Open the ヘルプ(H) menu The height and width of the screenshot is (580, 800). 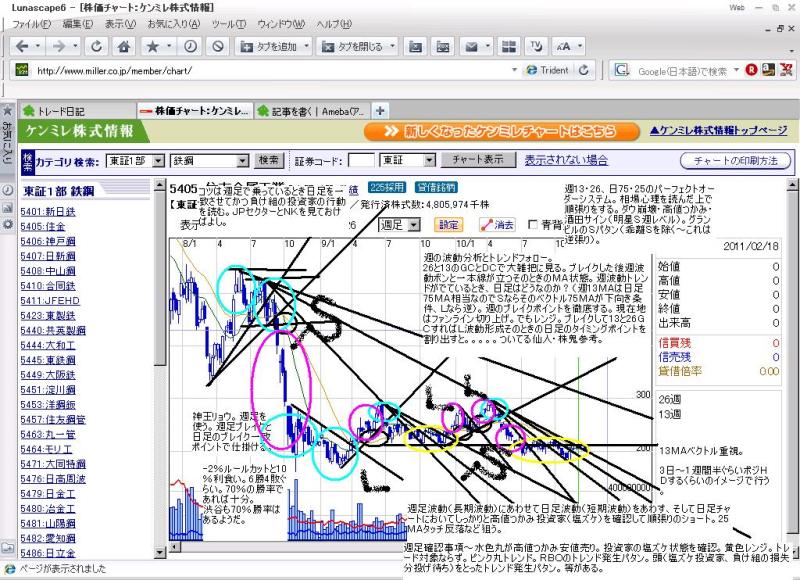tap(334, 24)
